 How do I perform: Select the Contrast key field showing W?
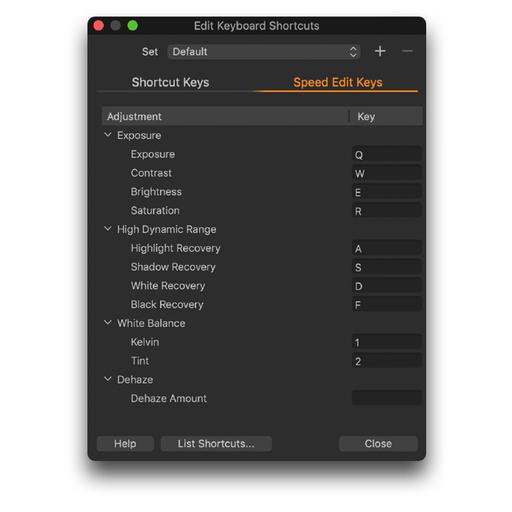pyautogui.click(x=387, y=173)
